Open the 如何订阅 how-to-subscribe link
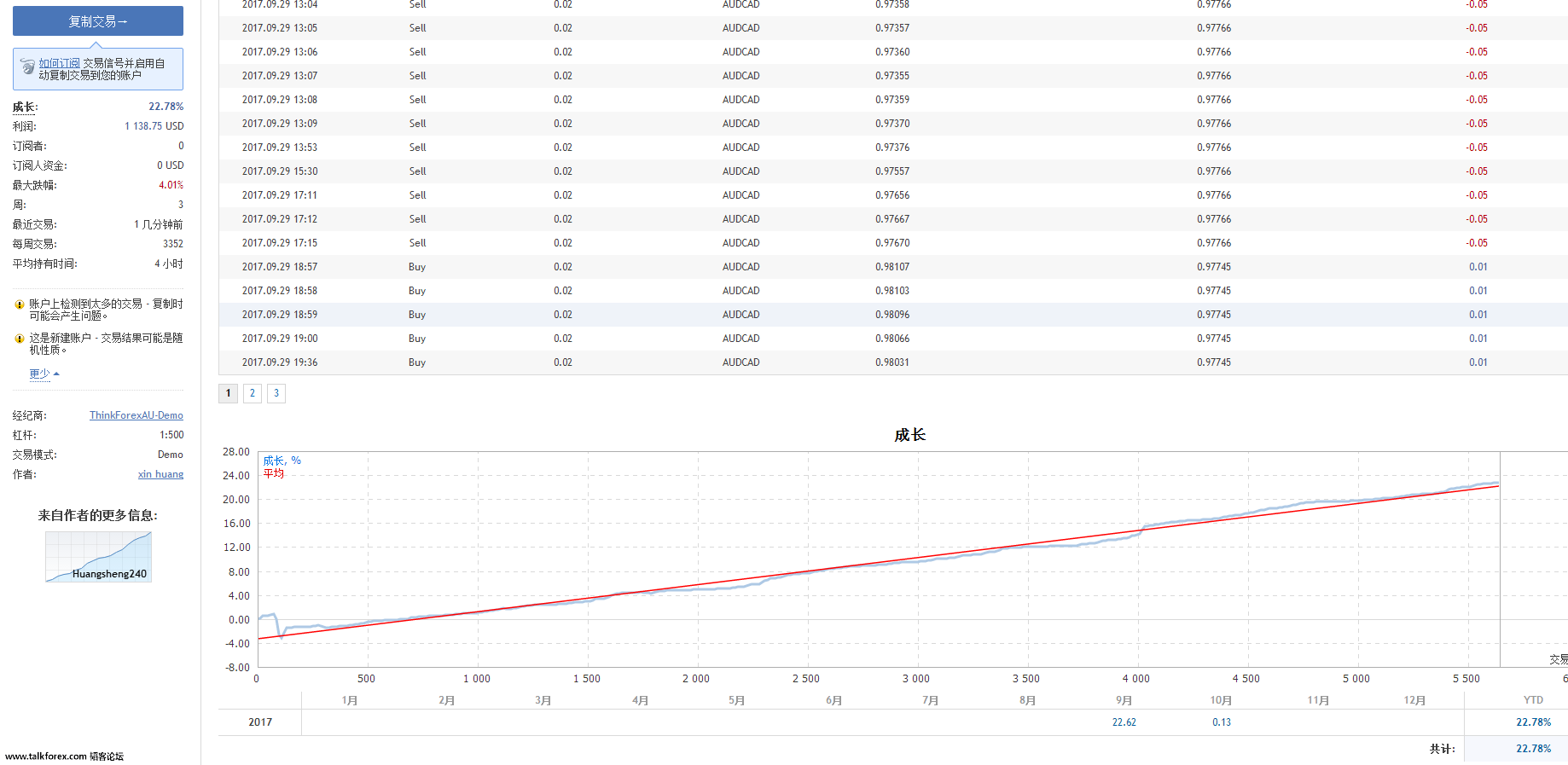 click(x=59, y=63)
